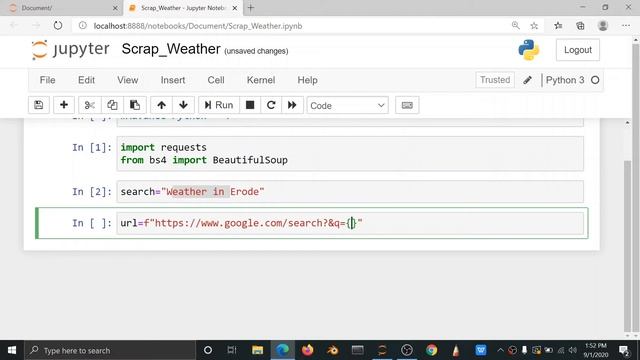Click the kernel idle circle indicator
The width and height of the screenshot is (640, 360).
coord(595,80)
